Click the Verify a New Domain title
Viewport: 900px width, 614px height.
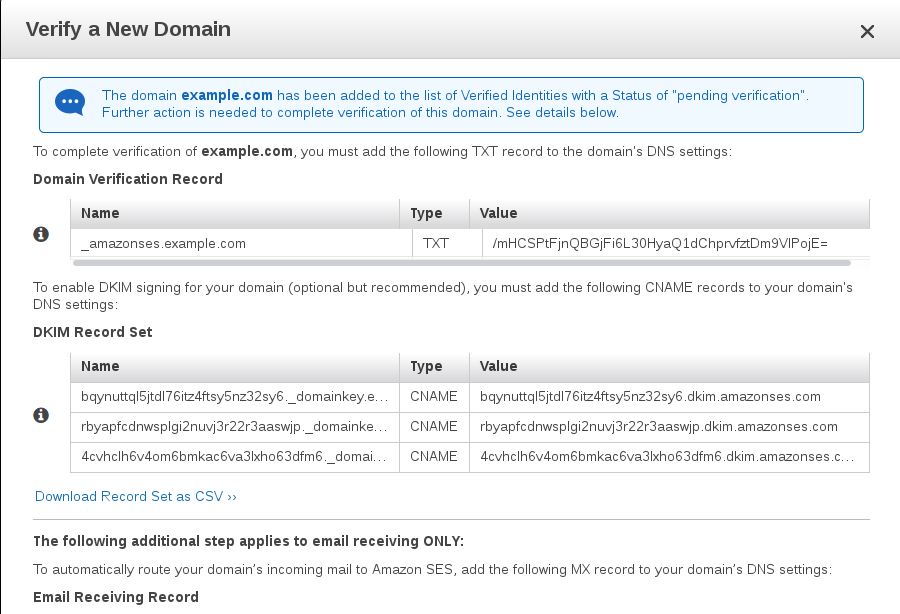pyautogui.click(x=129, y=30)
